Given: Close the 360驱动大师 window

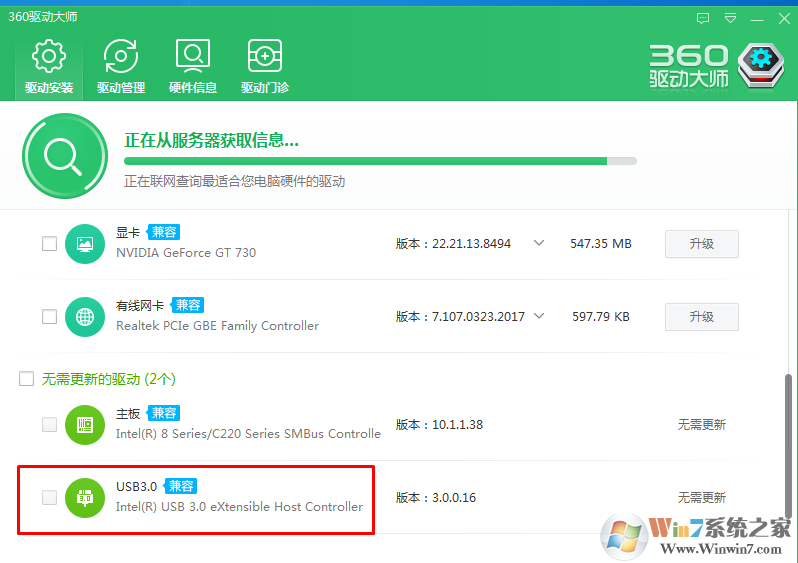Looking at the screenshot, I should pos(784,19).
